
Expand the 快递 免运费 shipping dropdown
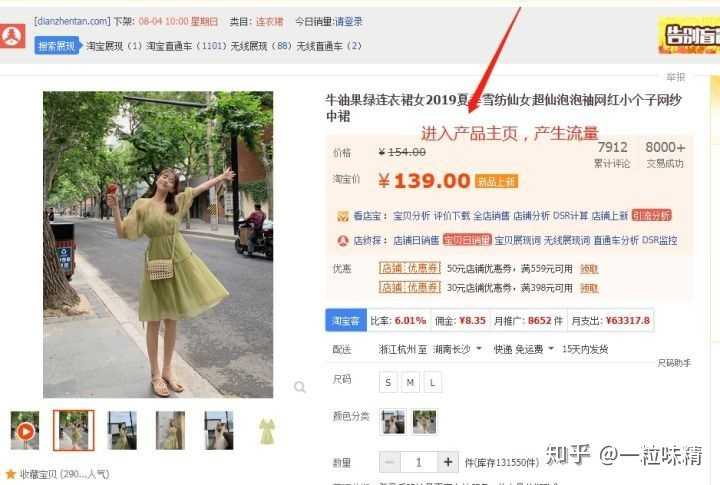(x=523, y=349)
